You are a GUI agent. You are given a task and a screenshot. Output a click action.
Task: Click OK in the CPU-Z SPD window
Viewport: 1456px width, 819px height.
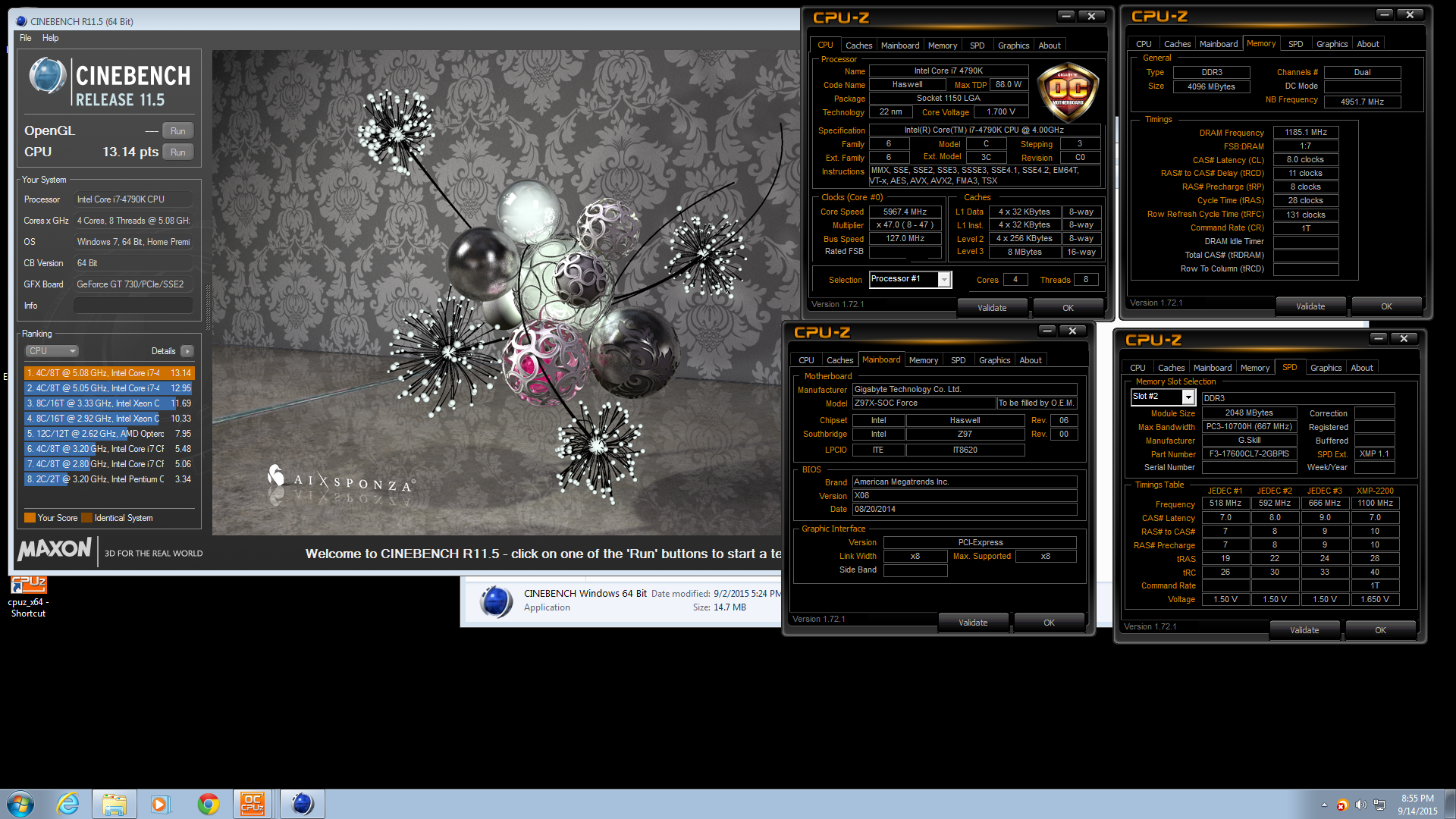point(1380,630)
